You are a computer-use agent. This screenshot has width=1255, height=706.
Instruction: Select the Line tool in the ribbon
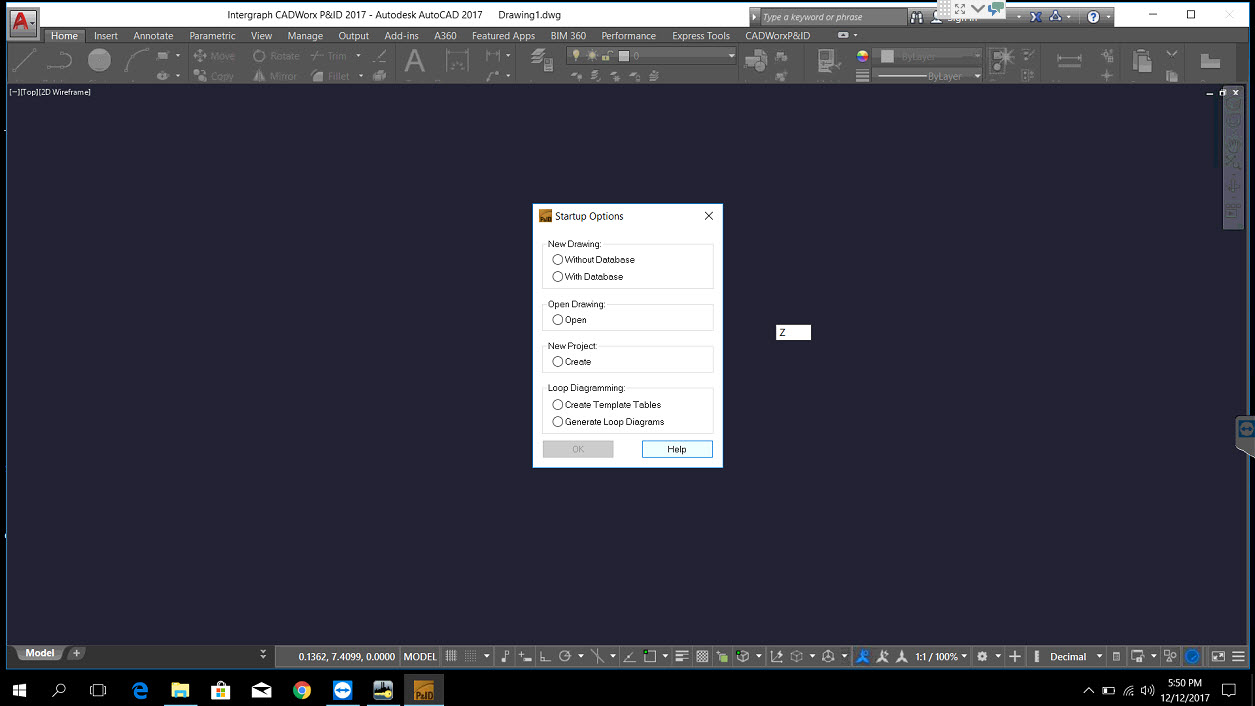coord(25,62)
